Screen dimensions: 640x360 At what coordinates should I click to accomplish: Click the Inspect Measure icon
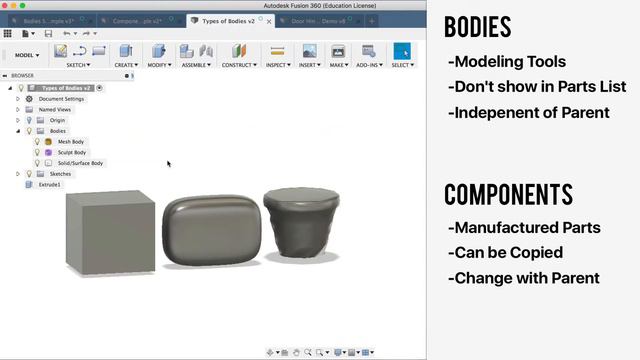point(277,51)
